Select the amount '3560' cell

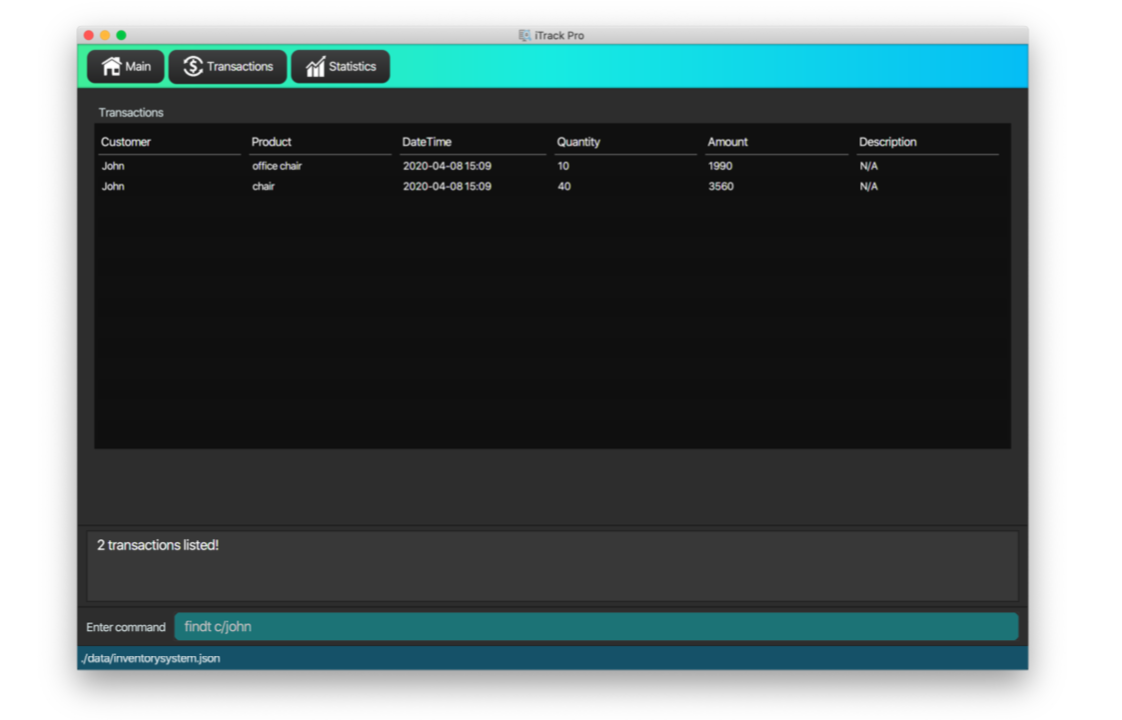tap(721, 186)
